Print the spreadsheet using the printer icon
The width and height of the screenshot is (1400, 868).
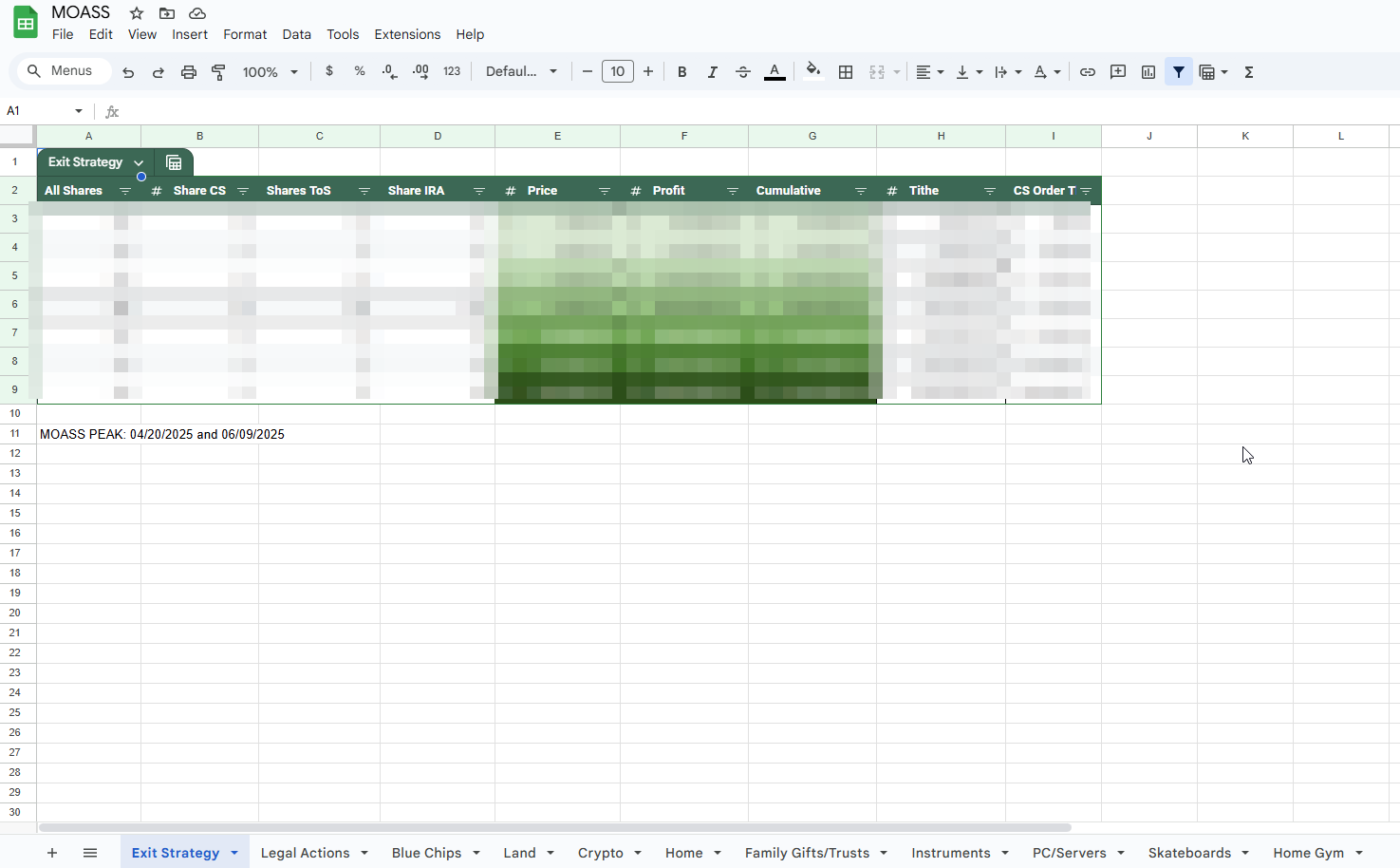click(189, 72)
